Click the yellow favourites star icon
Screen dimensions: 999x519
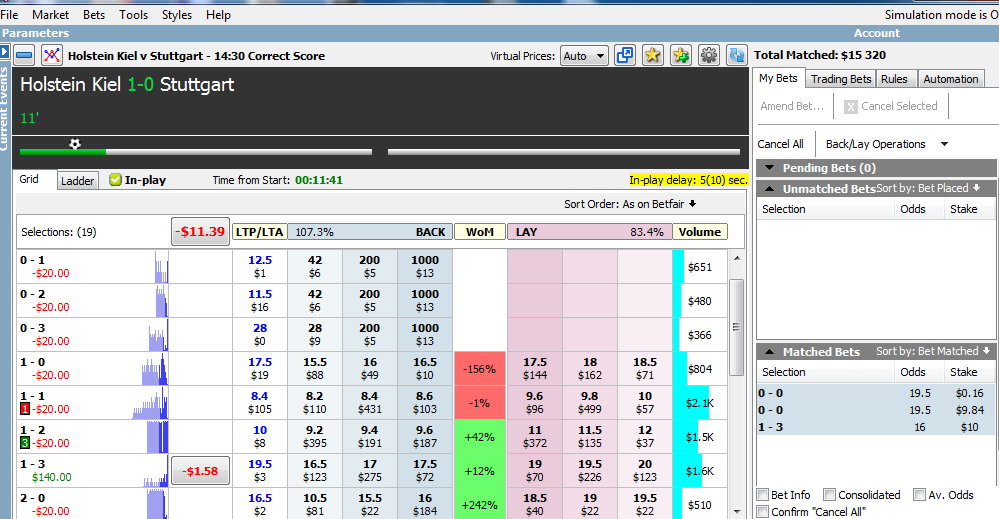point(652,55)
